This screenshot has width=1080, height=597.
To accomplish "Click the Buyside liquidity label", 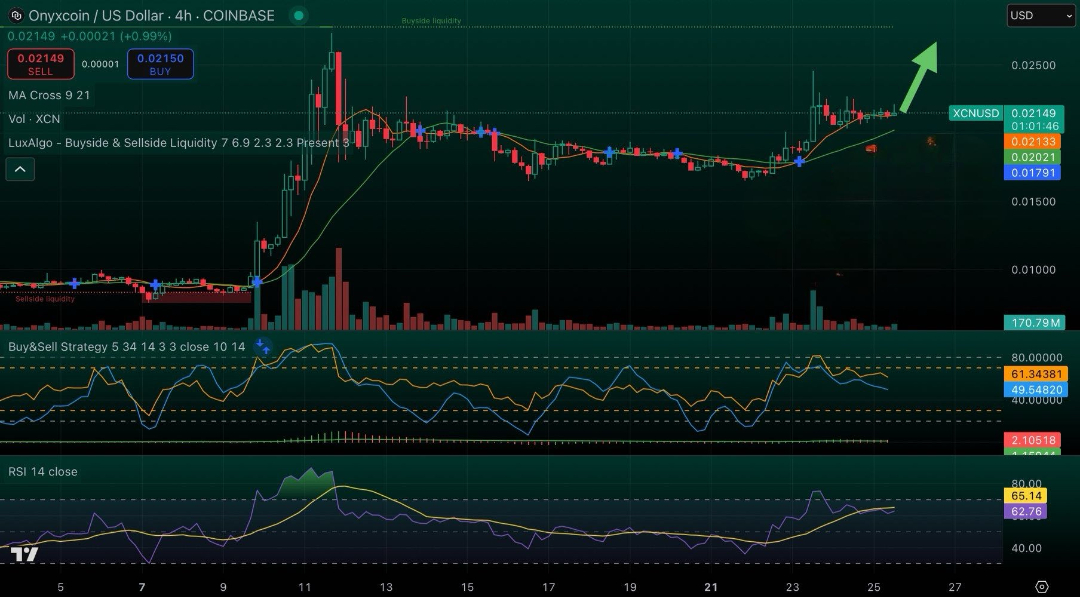I will pos(431,21).
